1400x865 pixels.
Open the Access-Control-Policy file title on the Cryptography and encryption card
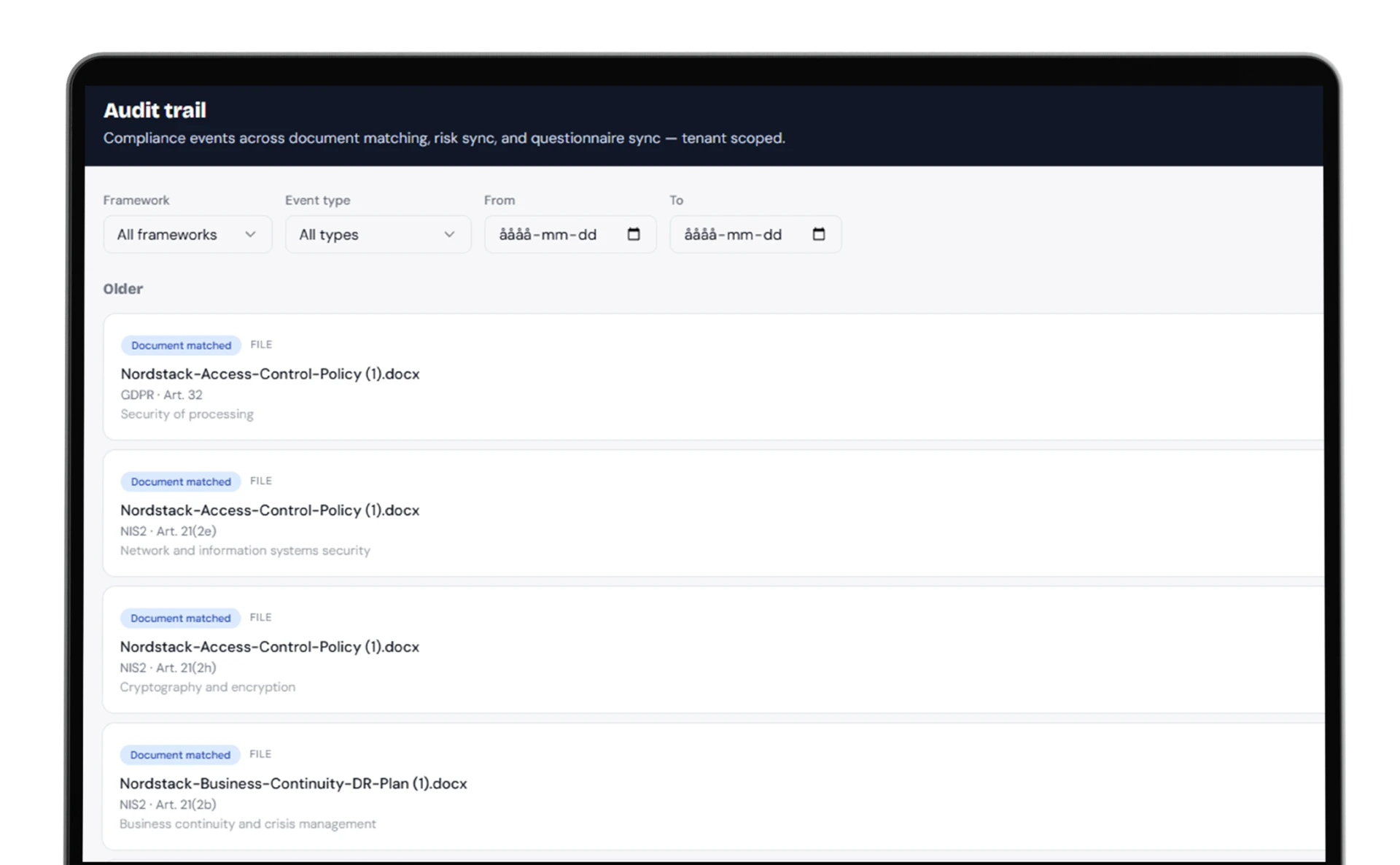[269, 646]
